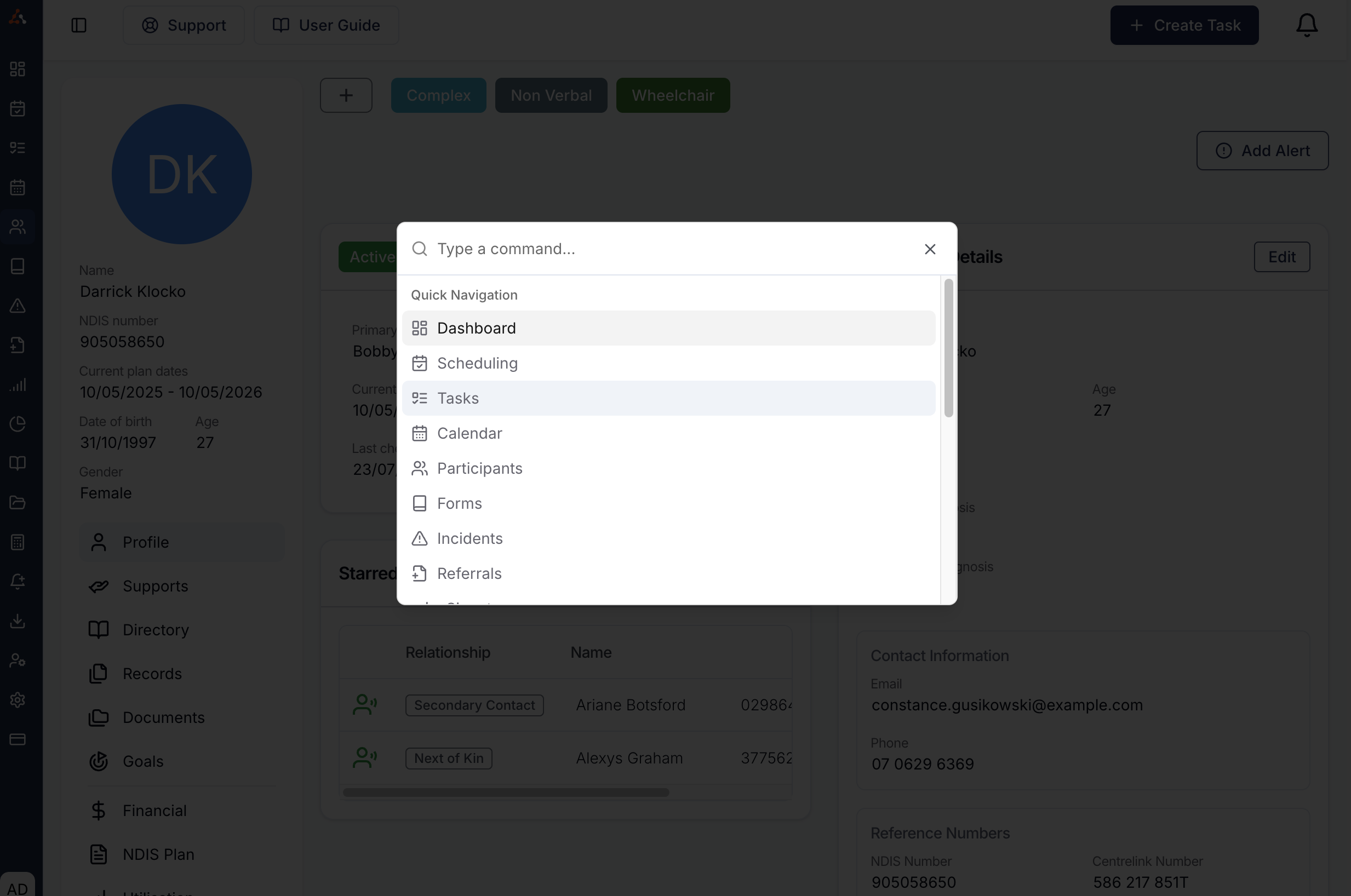Select Participants in Quick Navigation
Image resolution: width=1351 pixels, height=896 pixels.
[x=668, y=469]
